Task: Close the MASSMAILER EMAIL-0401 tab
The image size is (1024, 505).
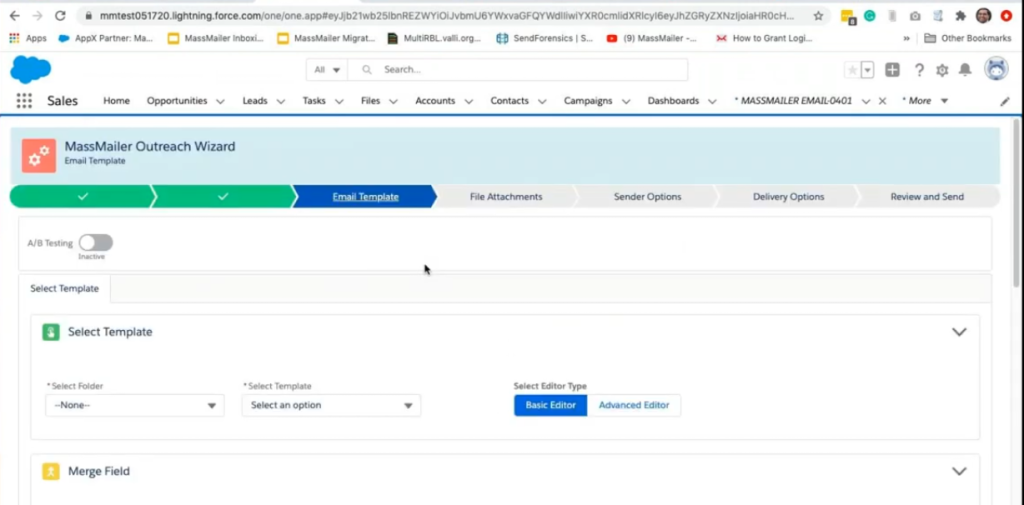Action: (x=882, y=101)
